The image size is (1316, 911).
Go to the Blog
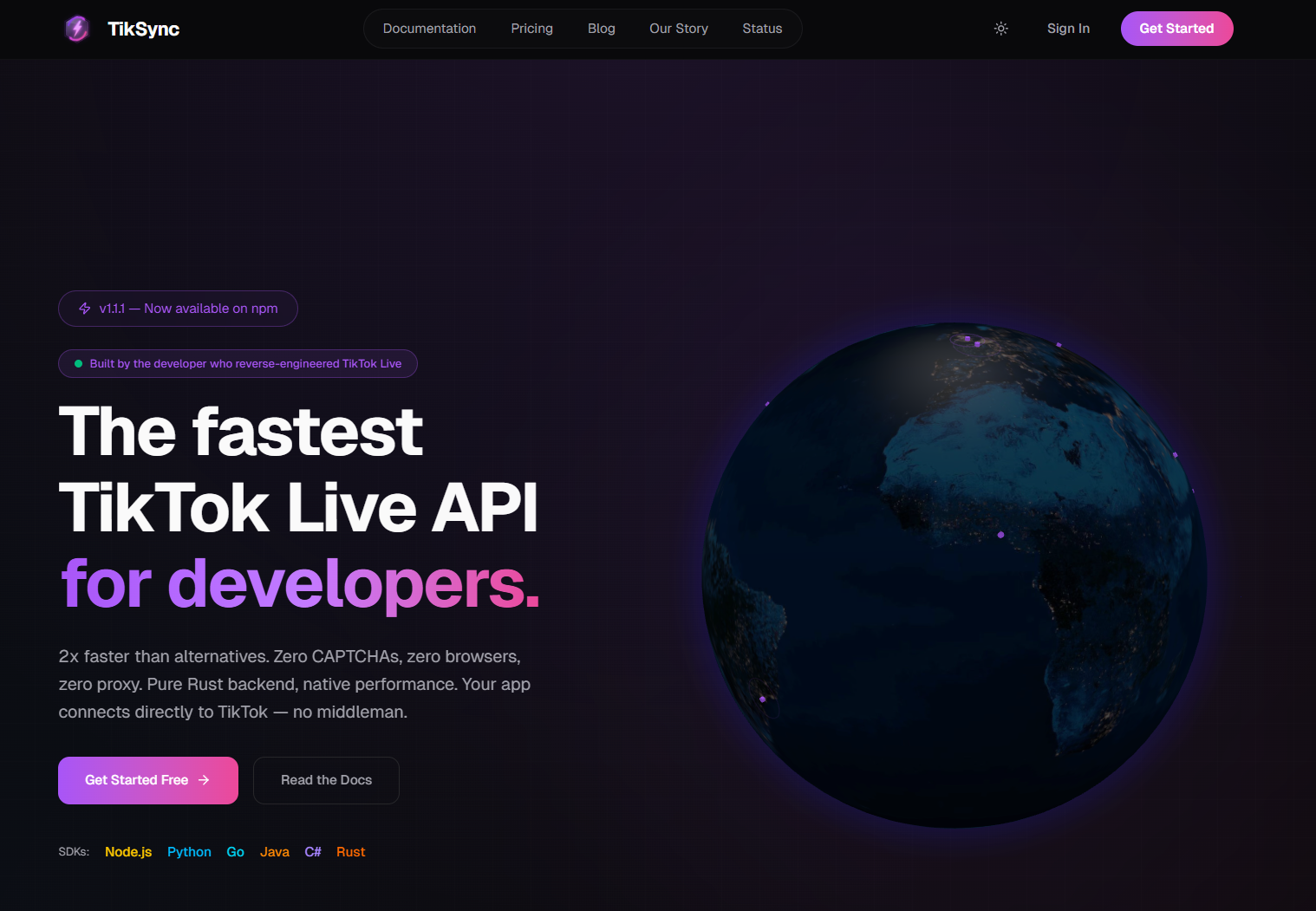(601, 29)
